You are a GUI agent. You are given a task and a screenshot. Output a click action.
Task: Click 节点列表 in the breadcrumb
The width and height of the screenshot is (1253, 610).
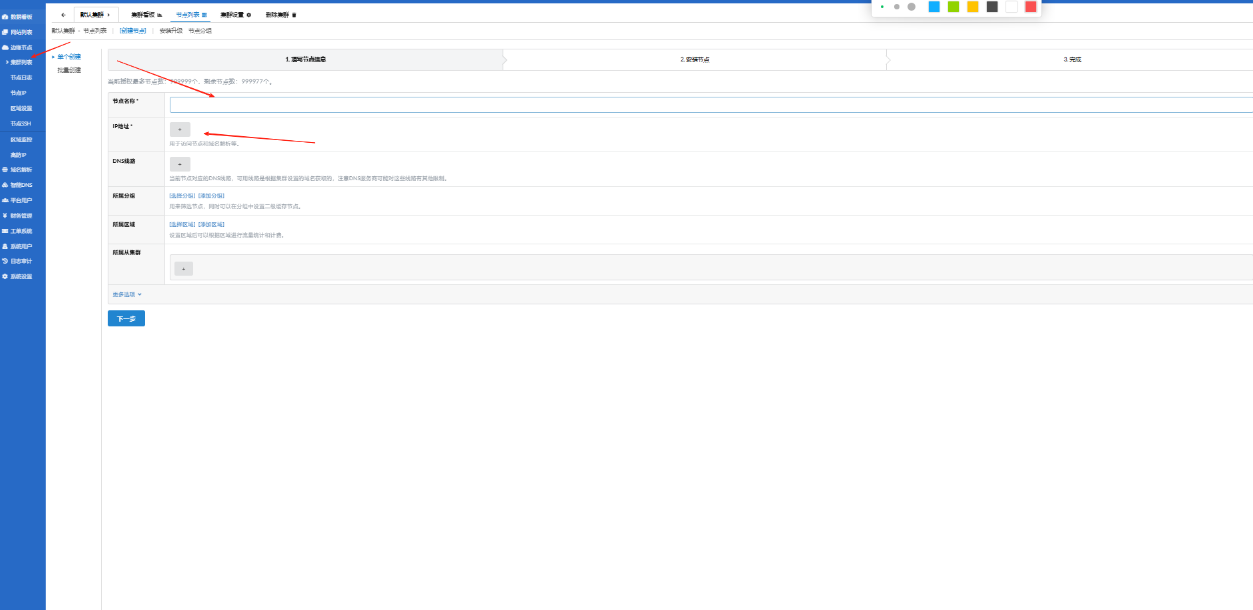point(94,31)
